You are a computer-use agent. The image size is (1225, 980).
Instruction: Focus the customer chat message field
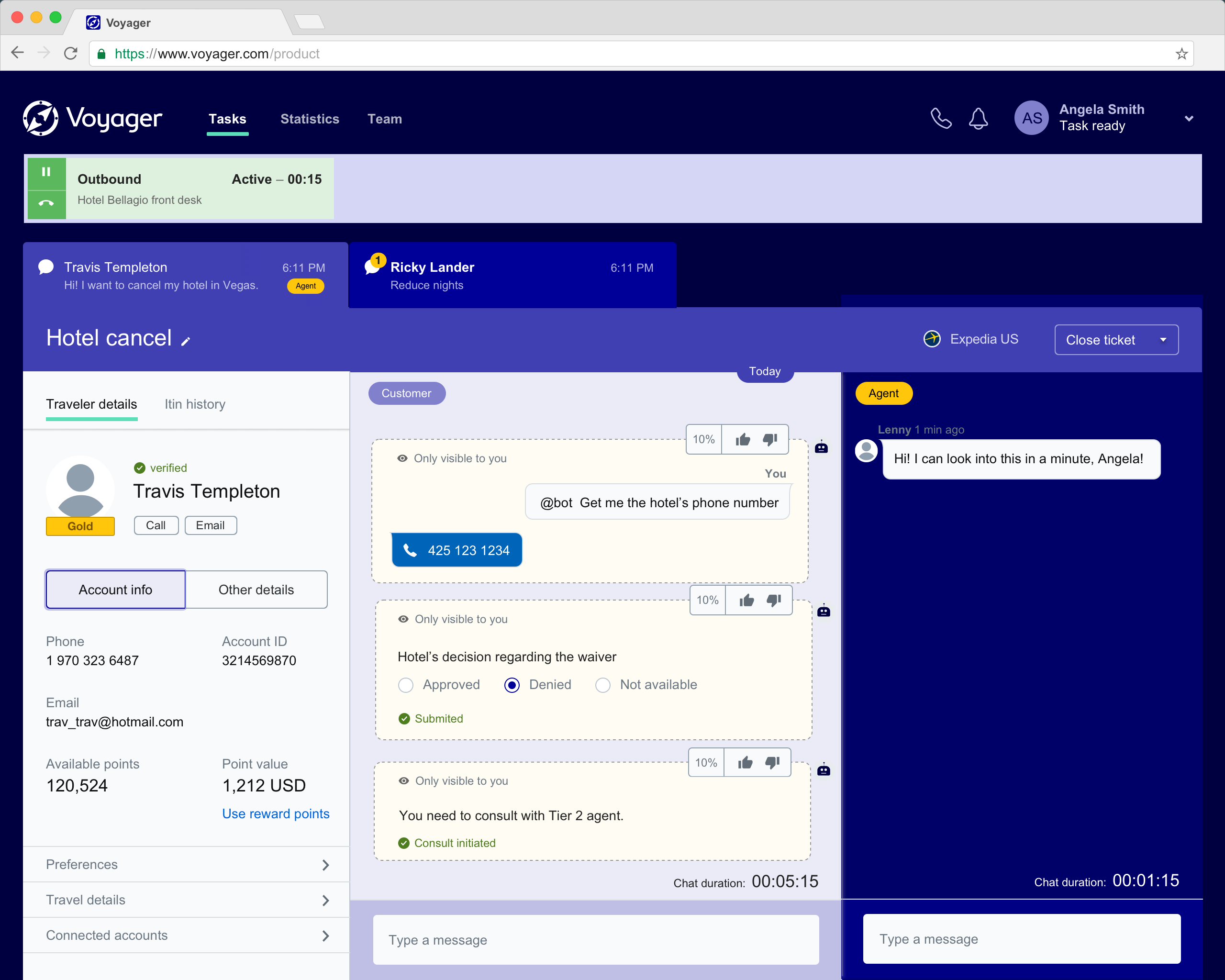coord(595,940)
